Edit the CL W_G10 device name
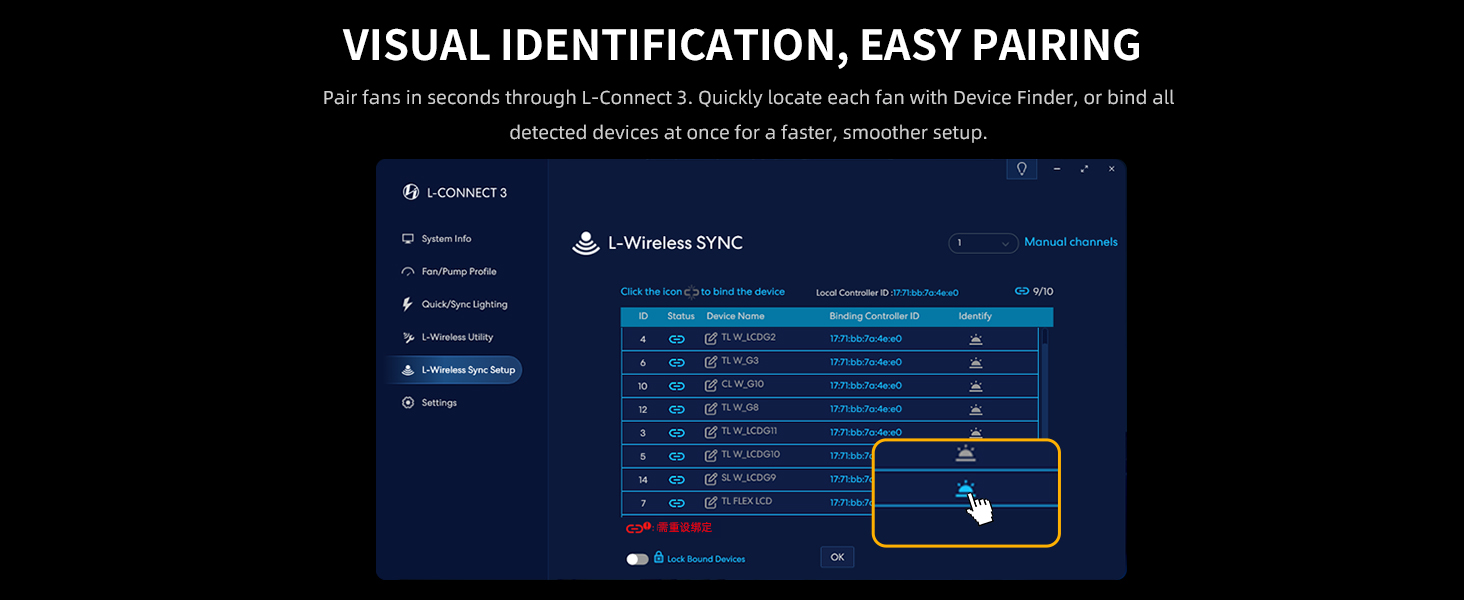1464x600 pixels. [711, 385]
